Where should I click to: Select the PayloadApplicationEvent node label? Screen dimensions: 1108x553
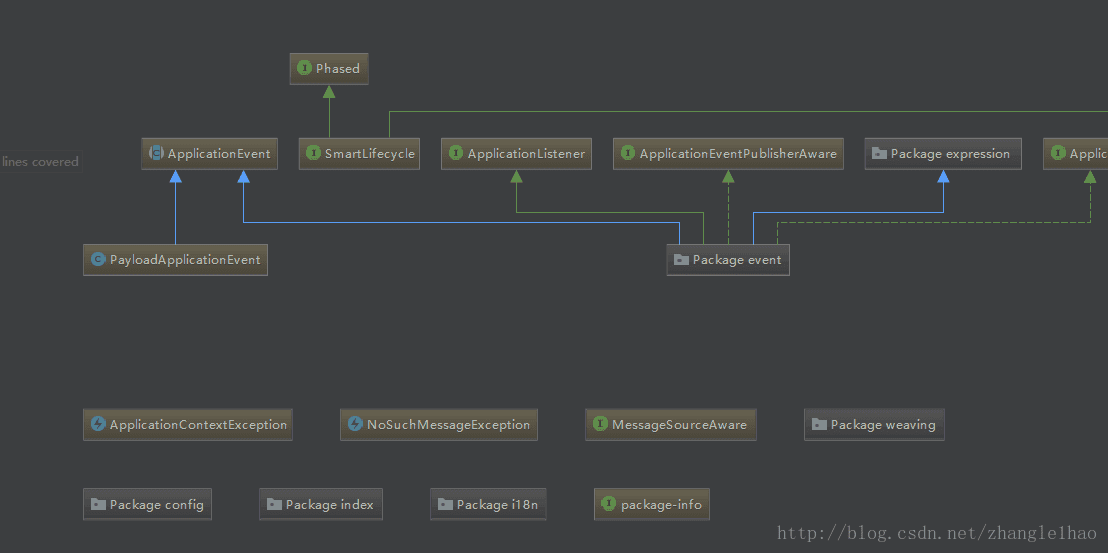coord(185,259)
